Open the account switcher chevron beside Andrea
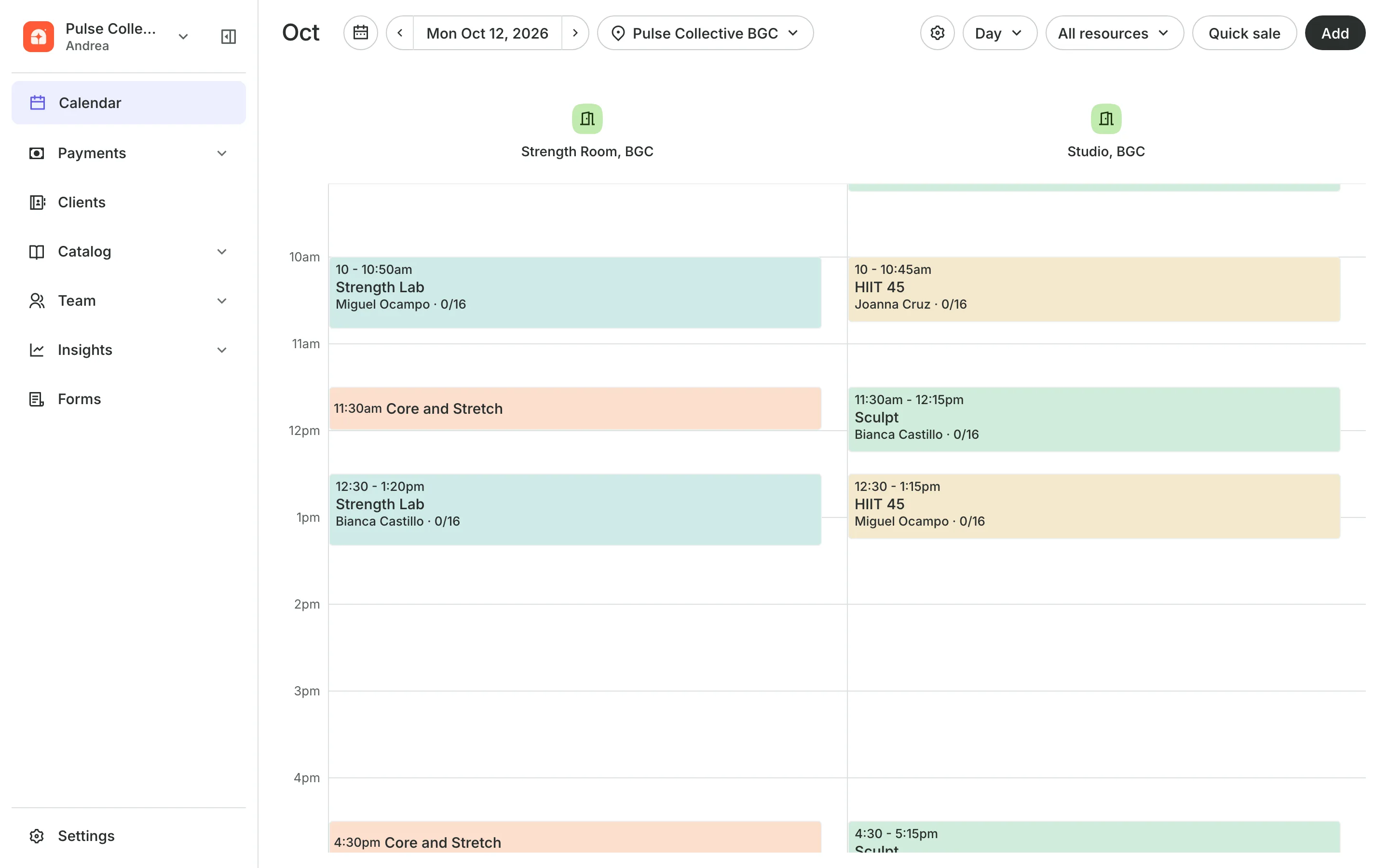The height and width of the screenshot is (868, 1389). [183, 37]
